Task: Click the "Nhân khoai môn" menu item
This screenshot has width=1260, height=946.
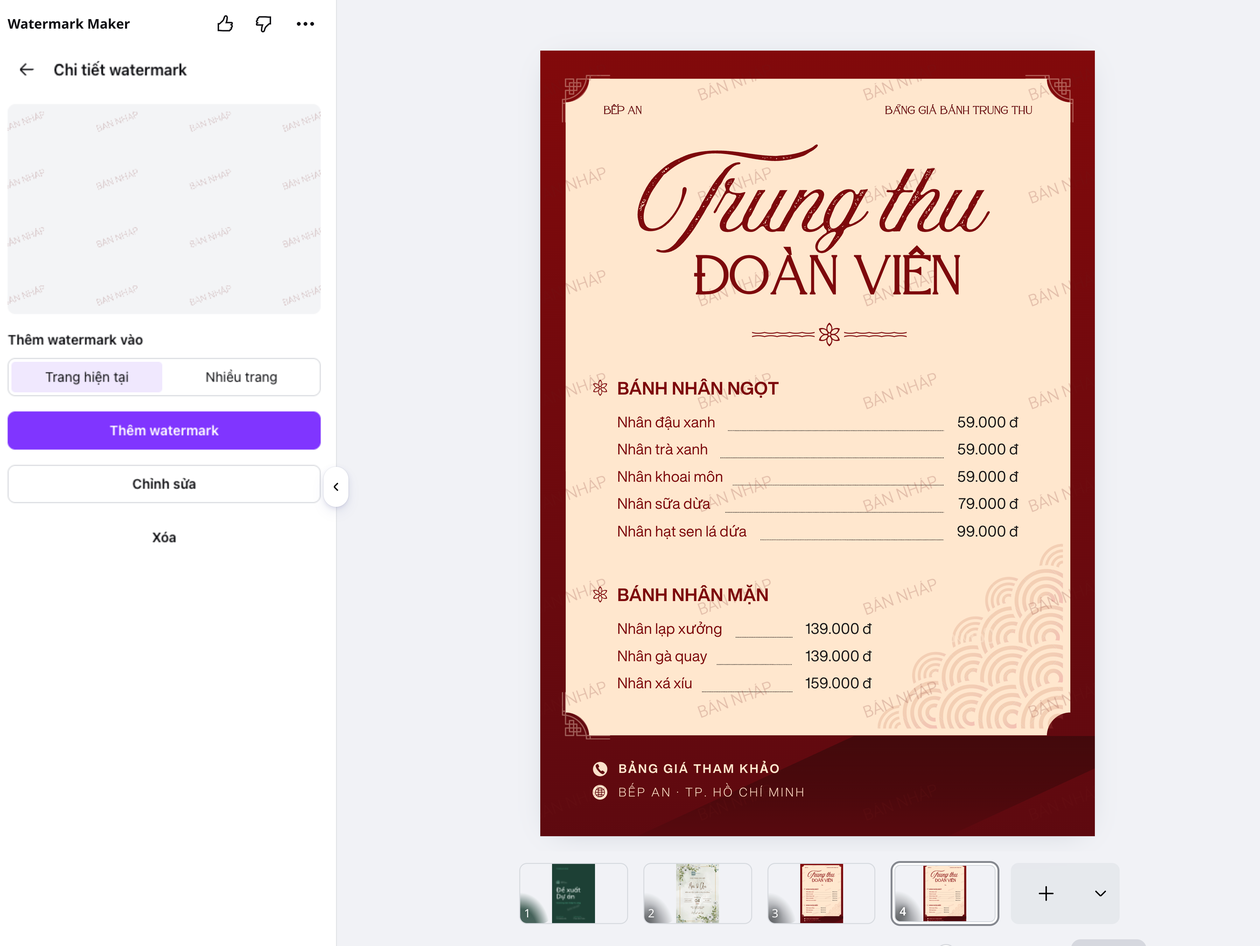Action: [670, 477]
